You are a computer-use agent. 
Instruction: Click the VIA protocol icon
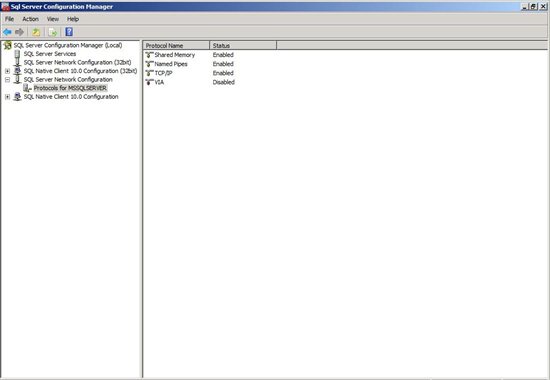149,82
